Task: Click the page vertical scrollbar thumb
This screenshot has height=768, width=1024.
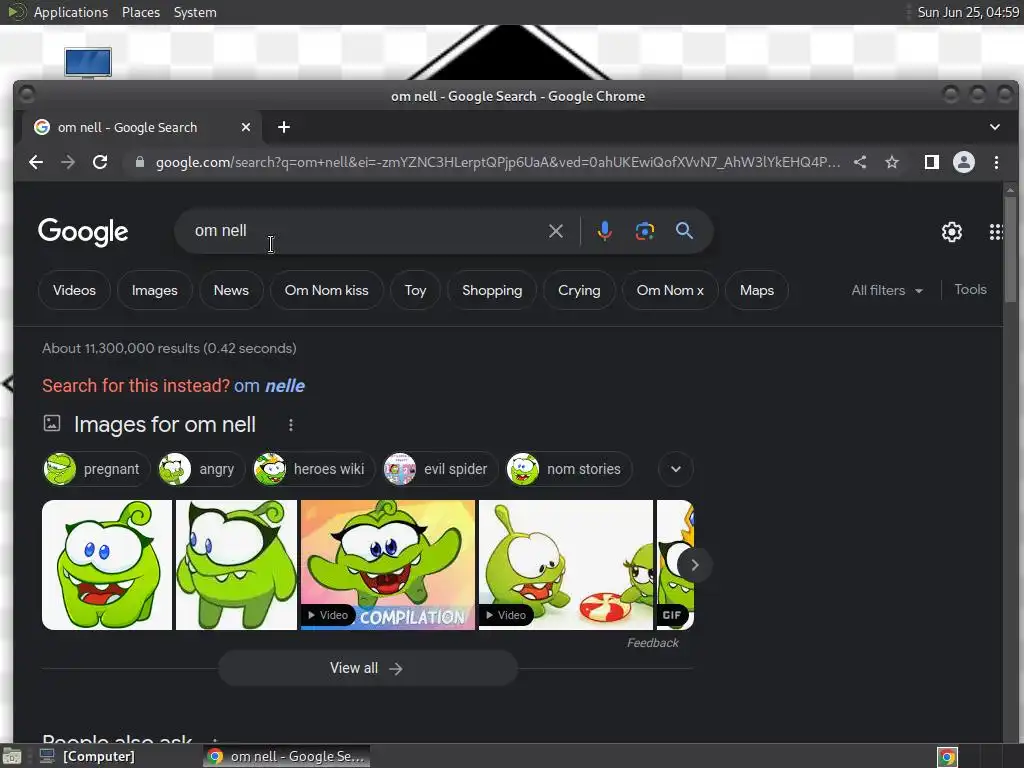Action: coord(1010,248)
